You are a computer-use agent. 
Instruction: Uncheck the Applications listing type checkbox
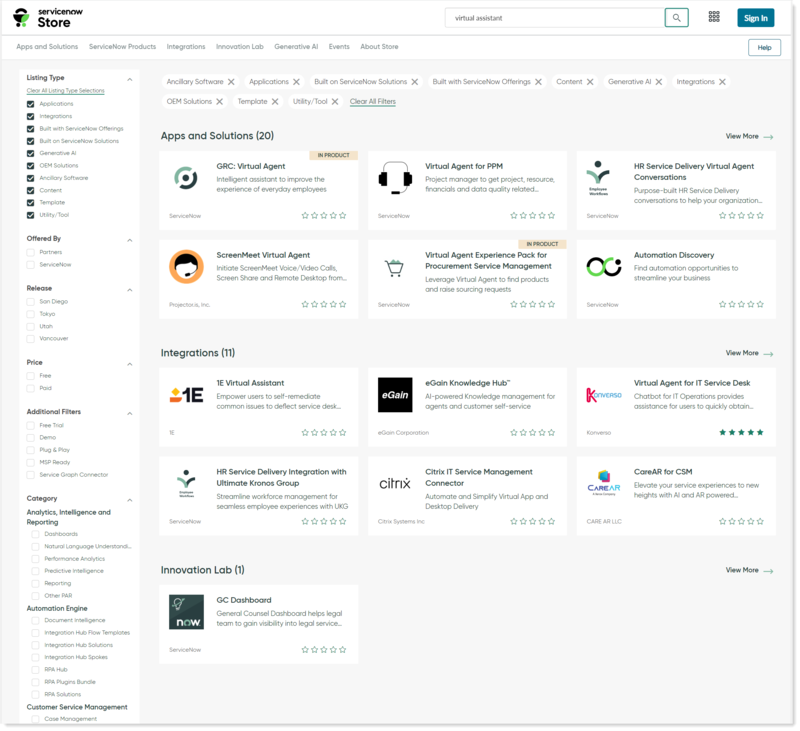click(x=31, y=104)
